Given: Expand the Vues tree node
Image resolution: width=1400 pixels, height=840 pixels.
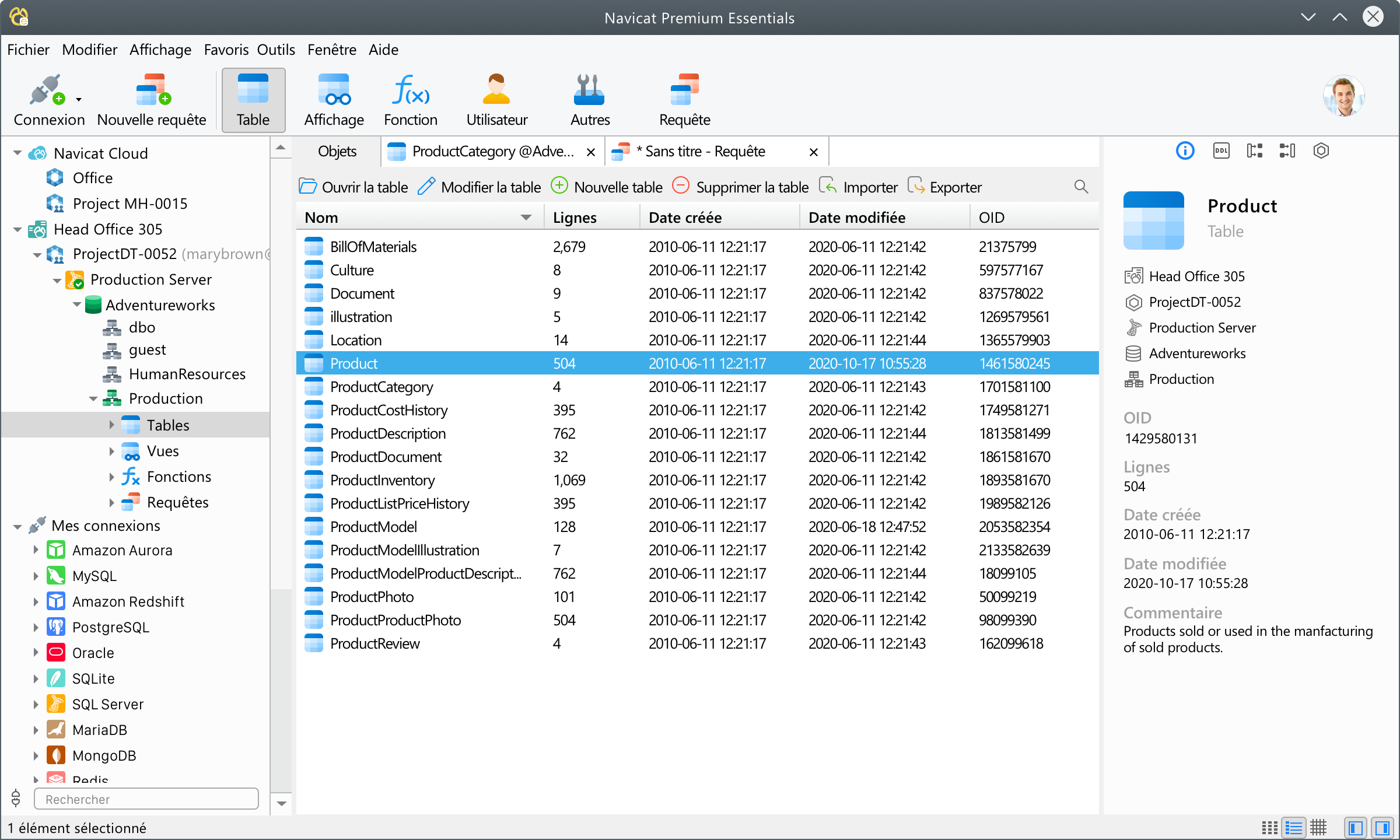Looking at the screenshot, I should [x=111, y=451].
